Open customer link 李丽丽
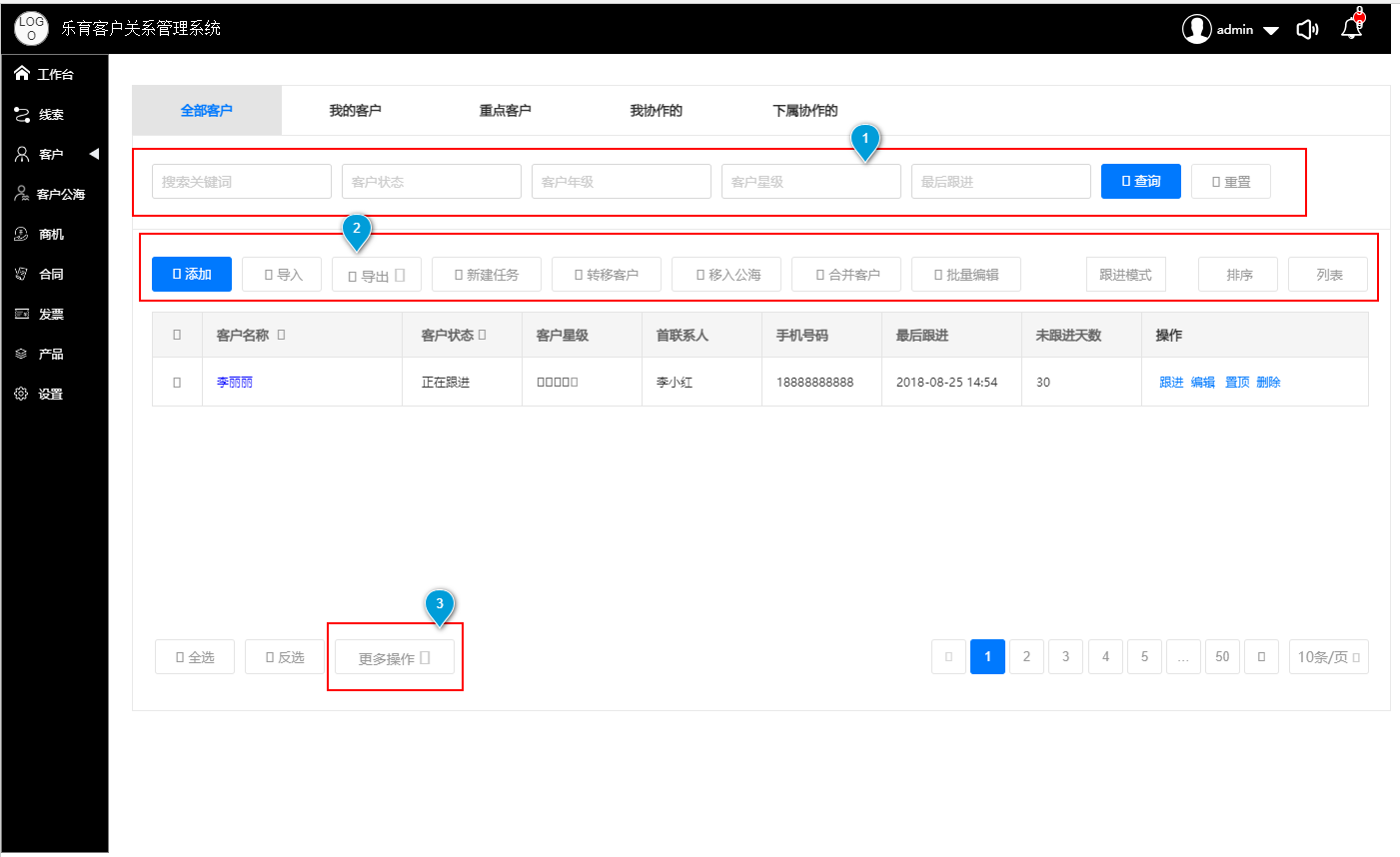The height and width of the screenshot is (857, 1400). tap(234, 383)
